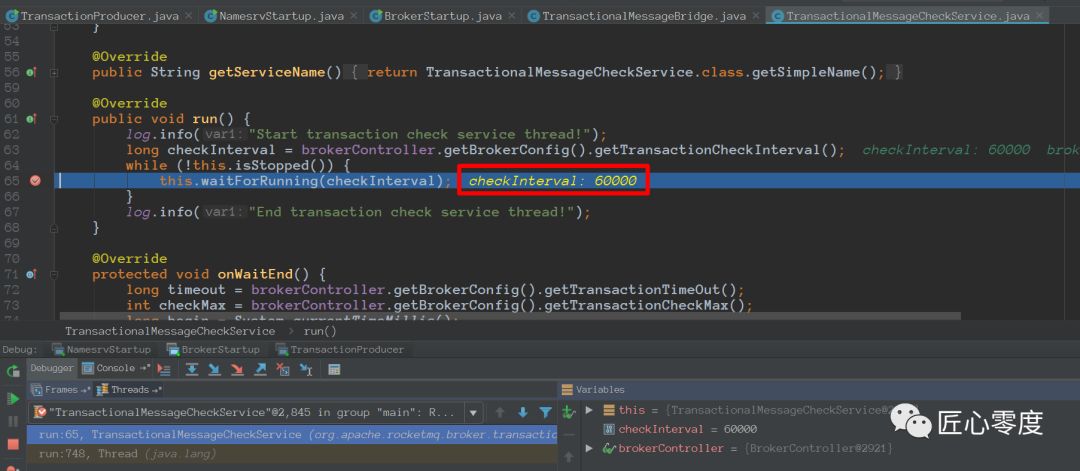
Task: Click the frames filter funnel icon
Action: pyautogui.click(x=546, y=412)
